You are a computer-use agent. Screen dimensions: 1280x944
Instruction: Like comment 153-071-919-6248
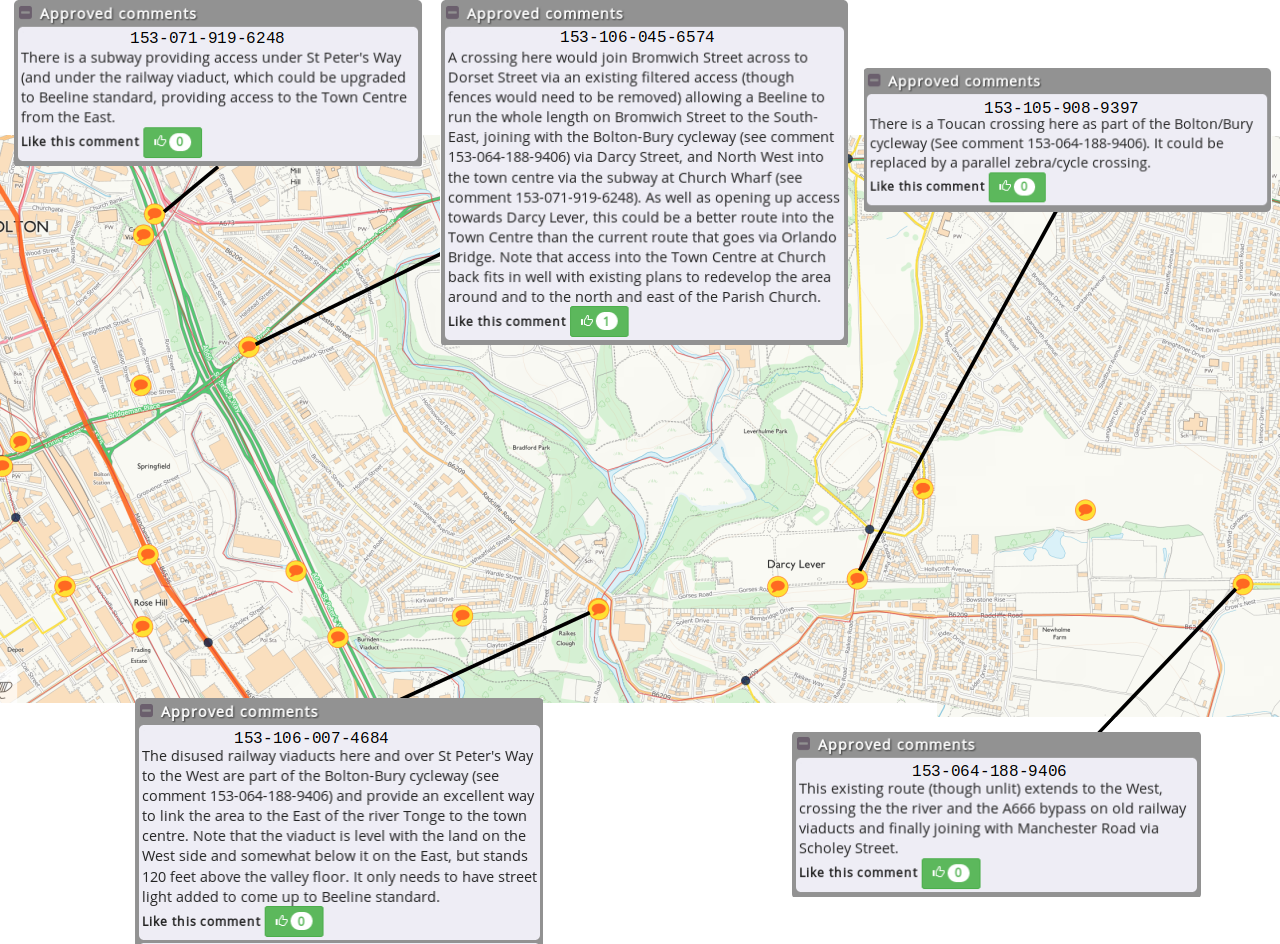tap(172, 142)
